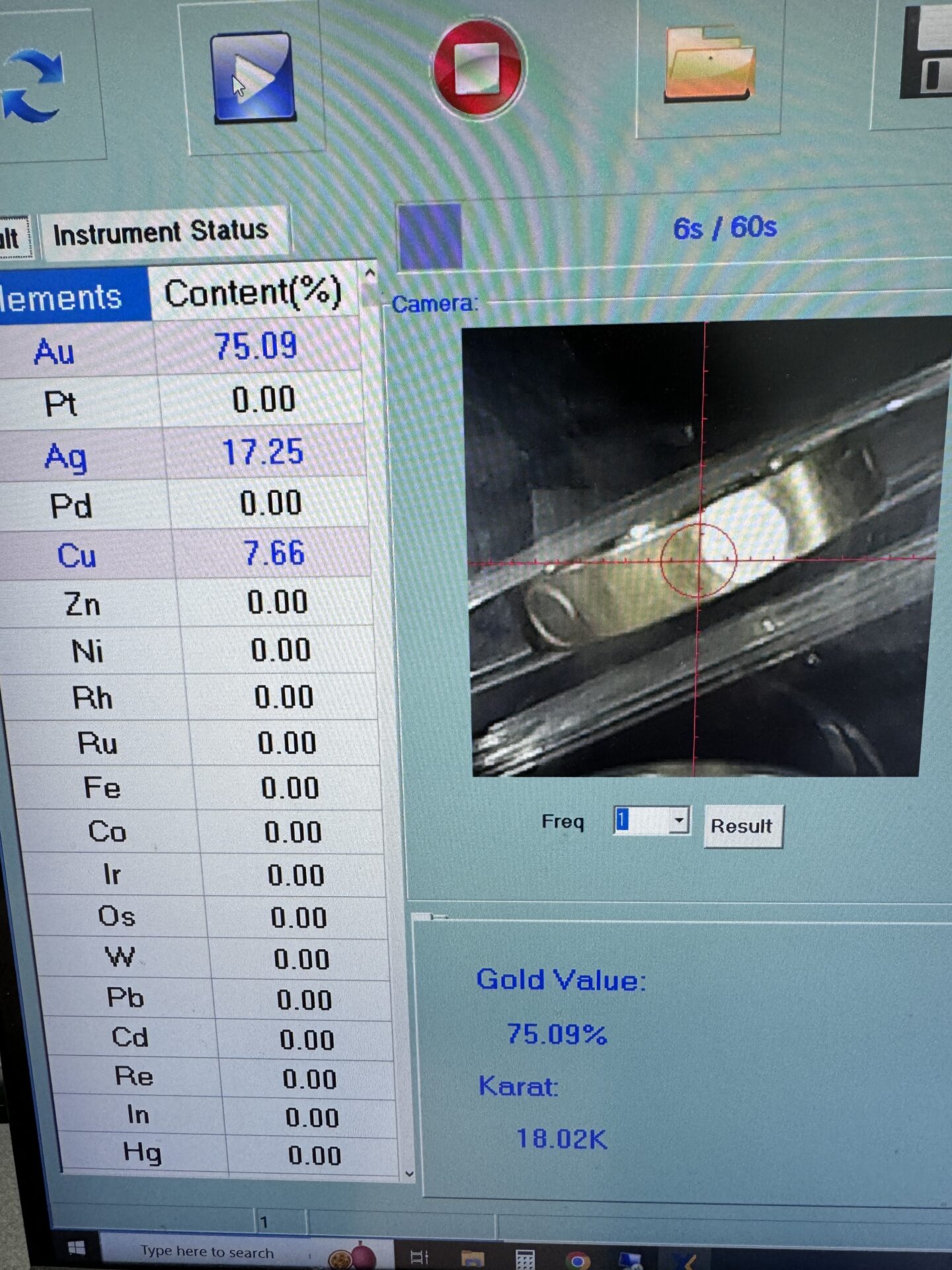Select the Pd element row
The height and width of the screenshot is (1270, 952).
pos(184,504)
